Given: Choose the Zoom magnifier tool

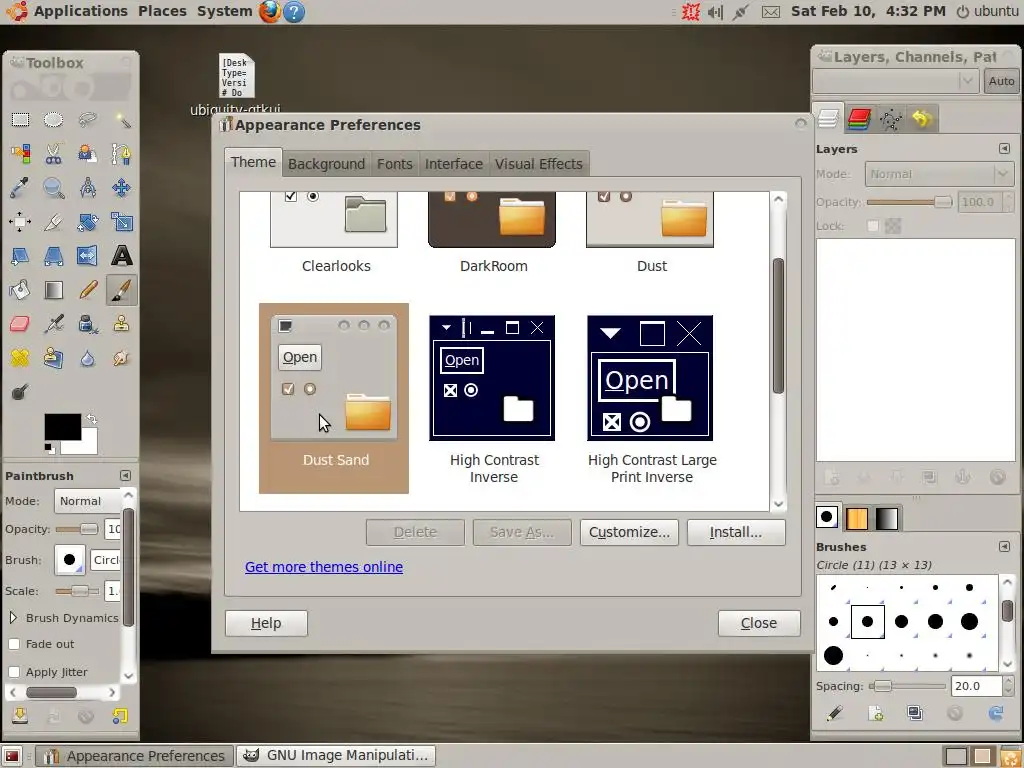Looking at the screenshot, I should pyautogui.click(x=54, y=188).
